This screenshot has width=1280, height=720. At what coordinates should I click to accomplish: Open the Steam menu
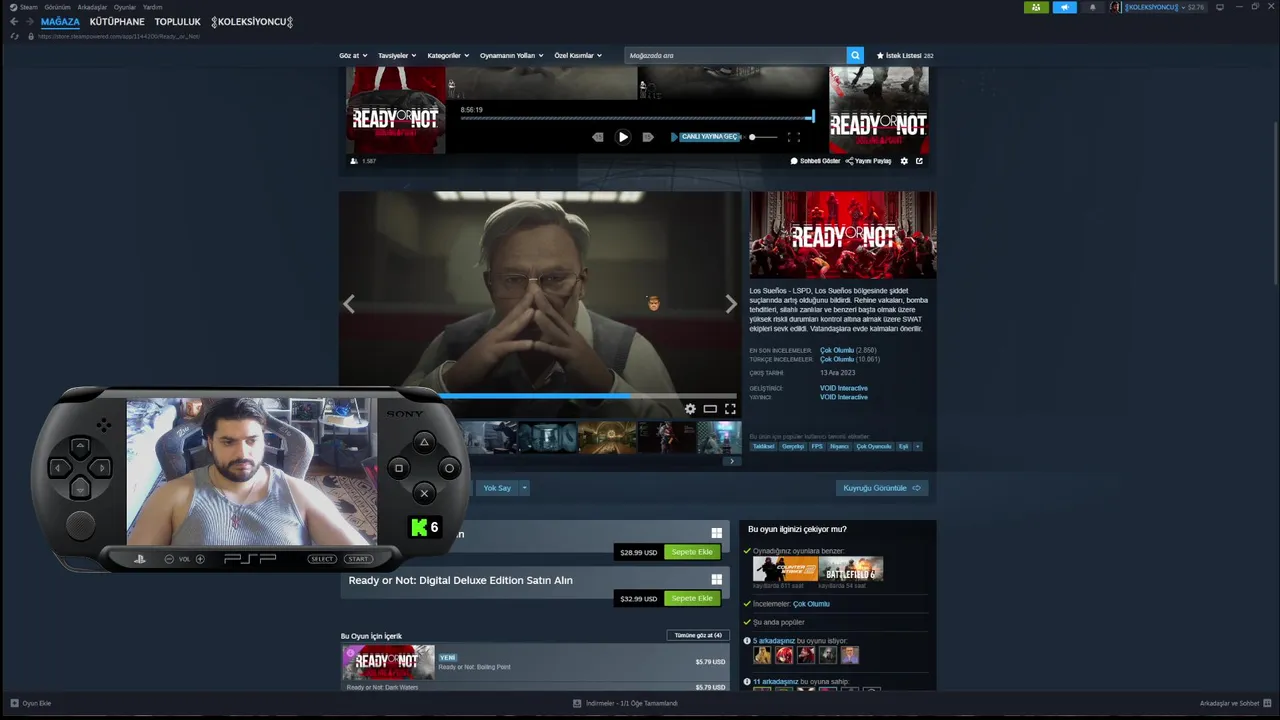pyautogui.click(x=25, y=7)
